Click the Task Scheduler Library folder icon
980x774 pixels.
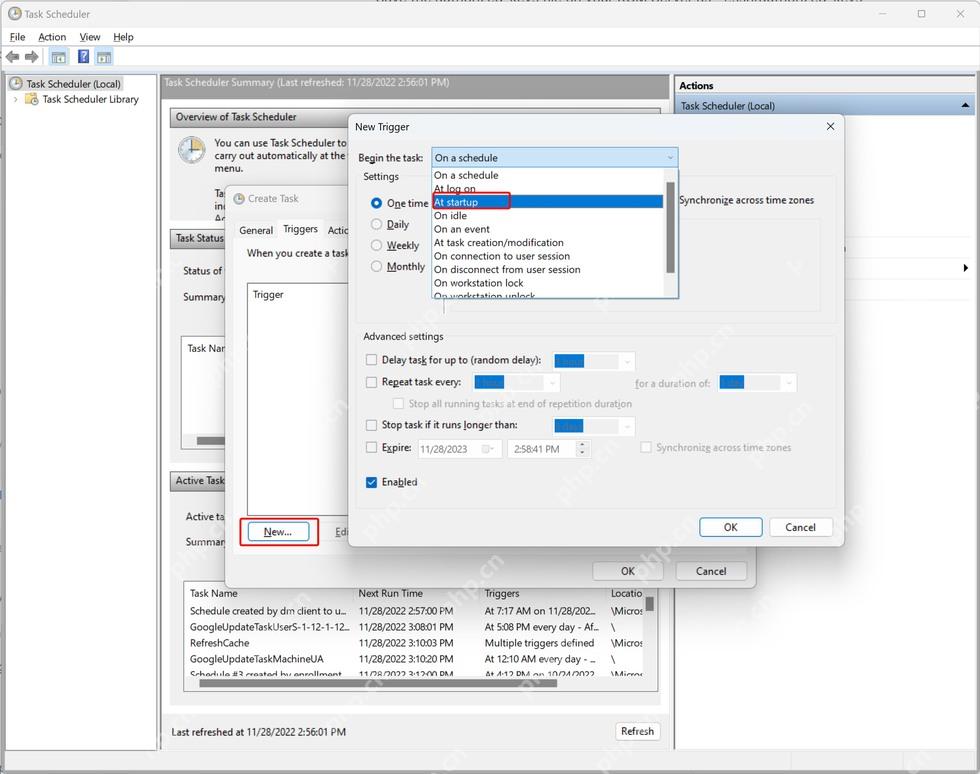[31, 99]
